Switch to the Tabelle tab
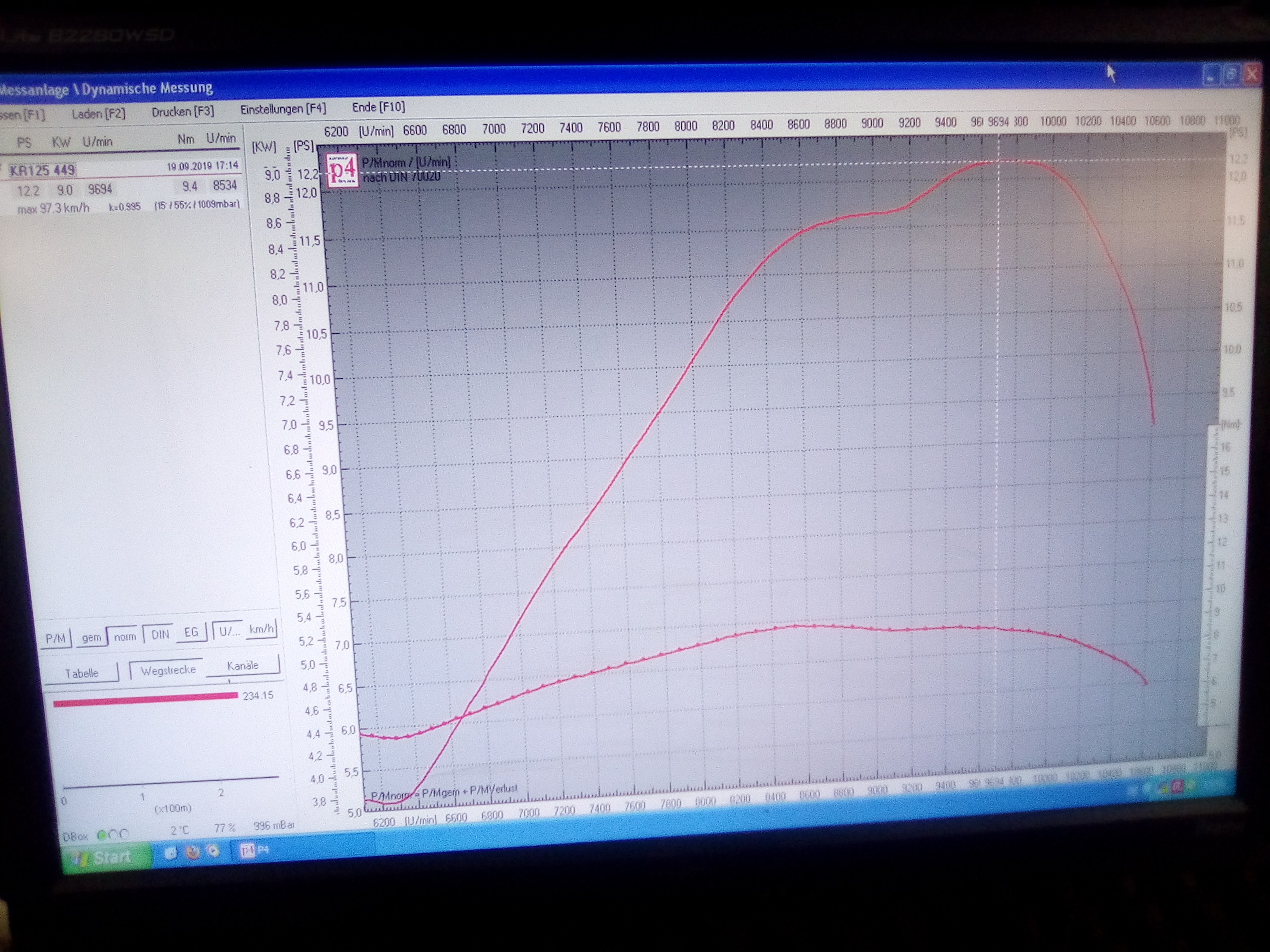This screenshot has height=952, width=1270. (82, 673)
